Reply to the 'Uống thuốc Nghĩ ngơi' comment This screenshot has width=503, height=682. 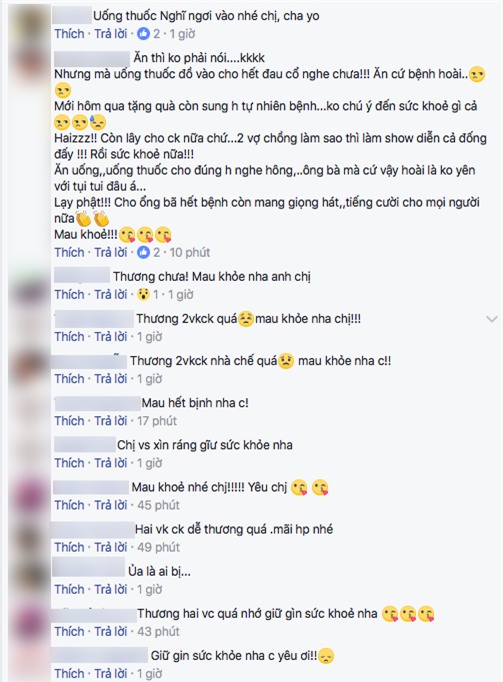[x=111, y=34]
